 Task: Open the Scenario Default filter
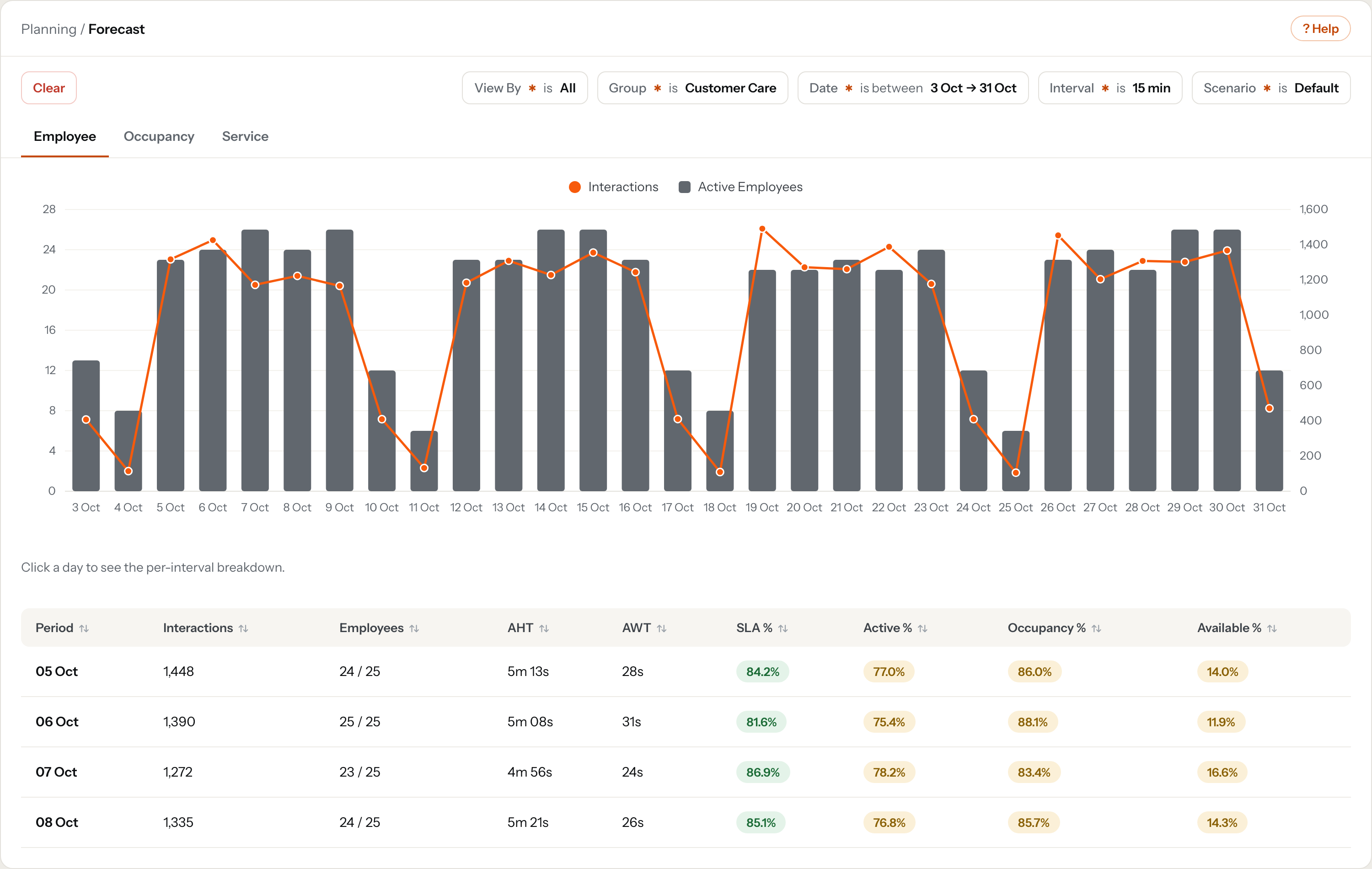(1270, 88)
